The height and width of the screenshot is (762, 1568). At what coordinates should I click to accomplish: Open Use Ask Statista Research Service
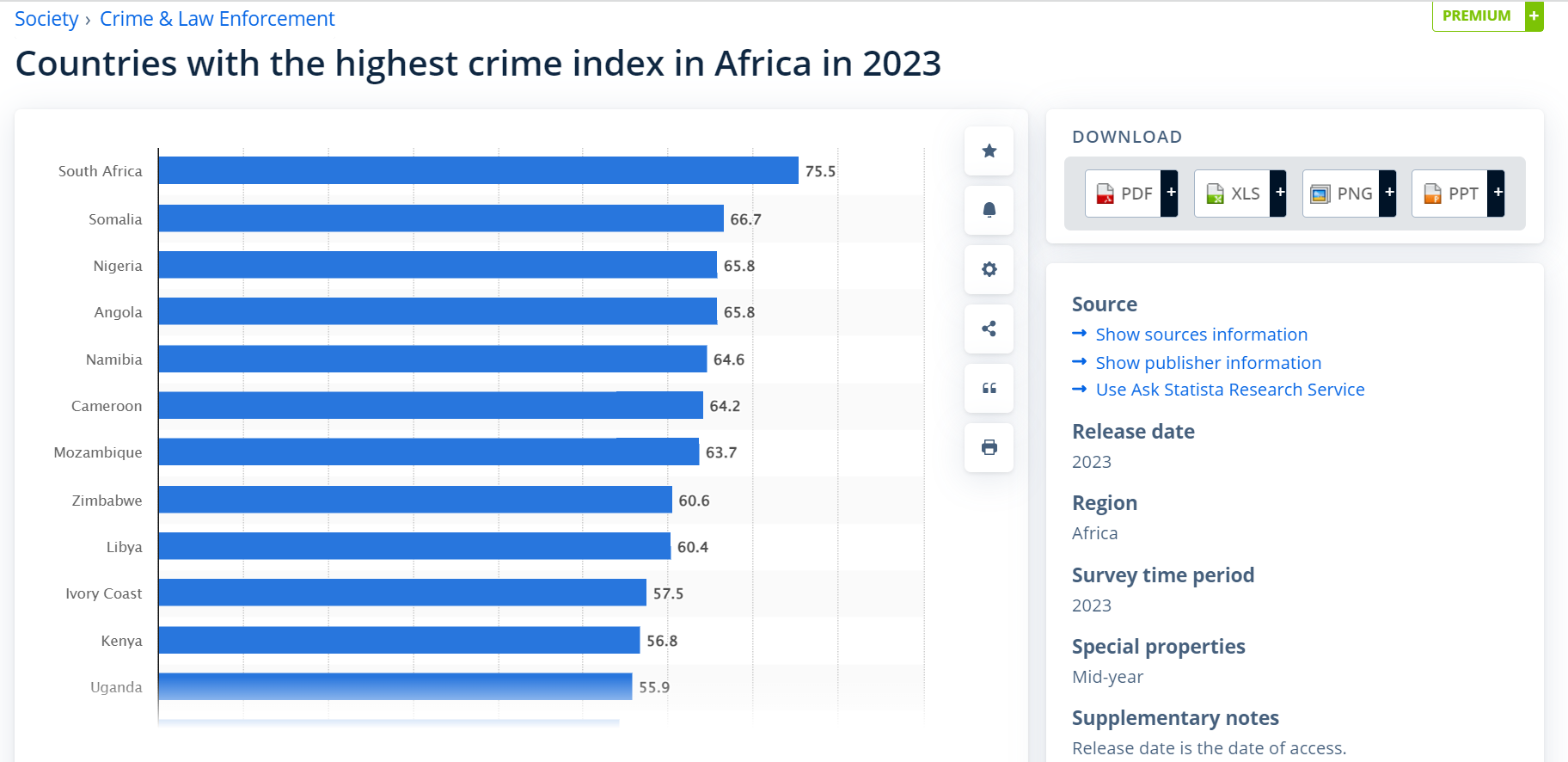(x=1229, y=390)
